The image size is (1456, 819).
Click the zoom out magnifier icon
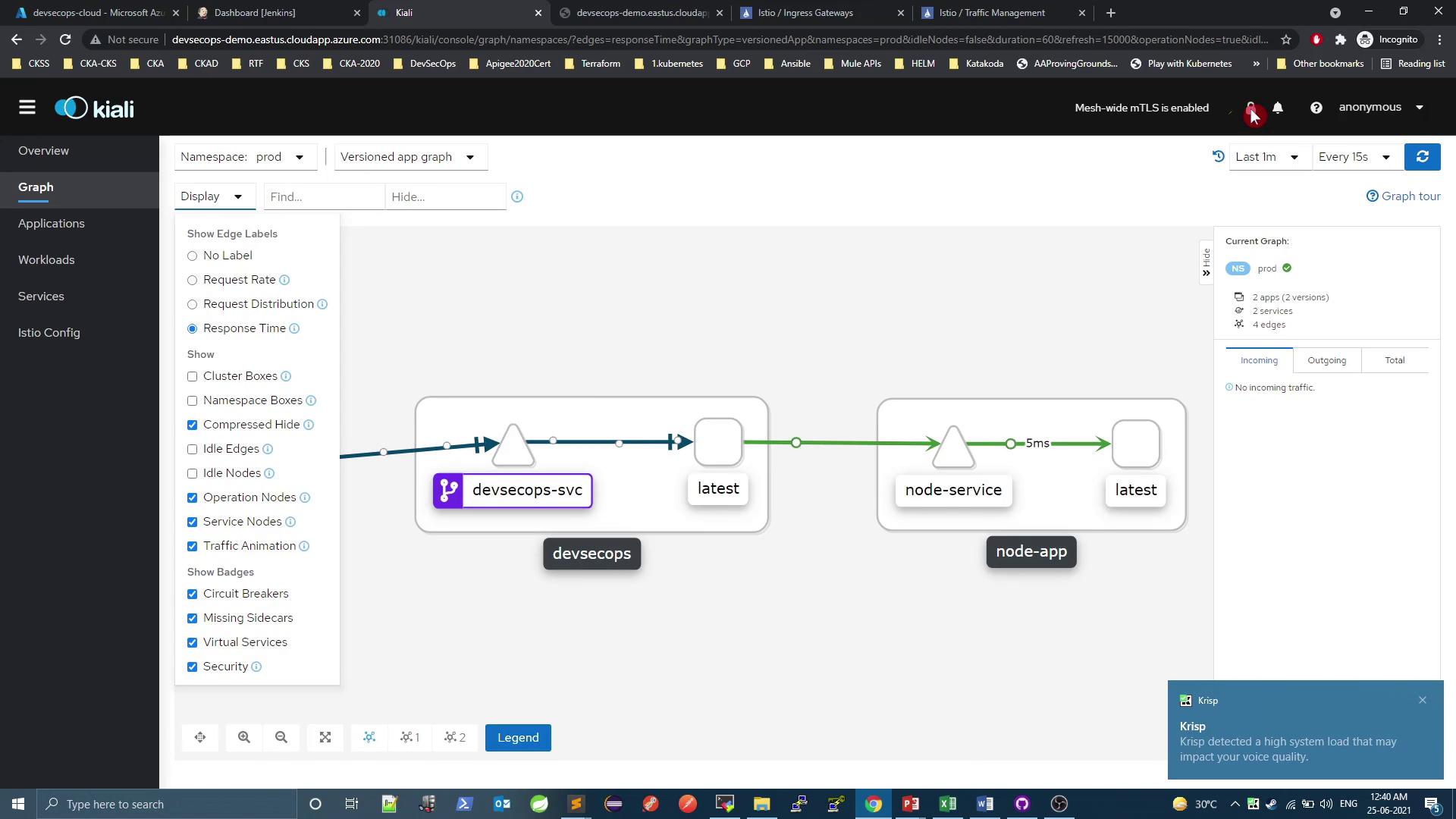(x=281, y=737)
